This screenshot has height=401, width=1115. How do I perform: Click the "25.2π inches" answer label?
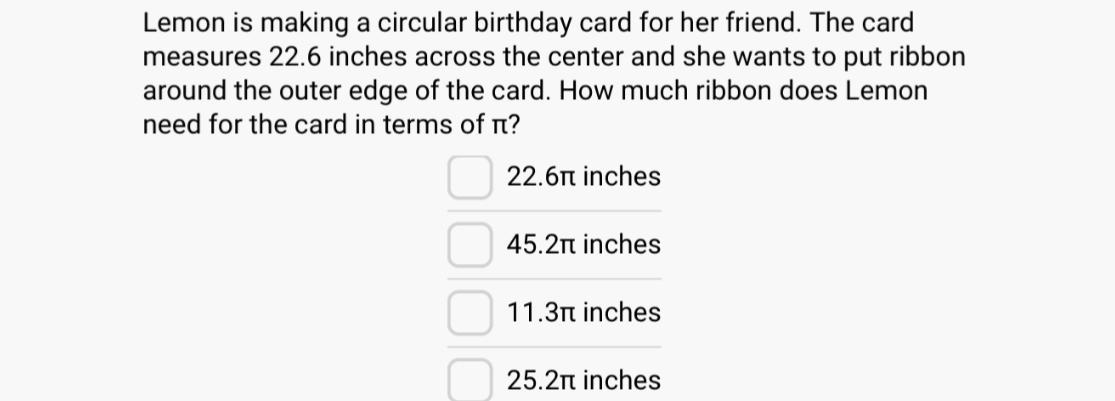584,380
